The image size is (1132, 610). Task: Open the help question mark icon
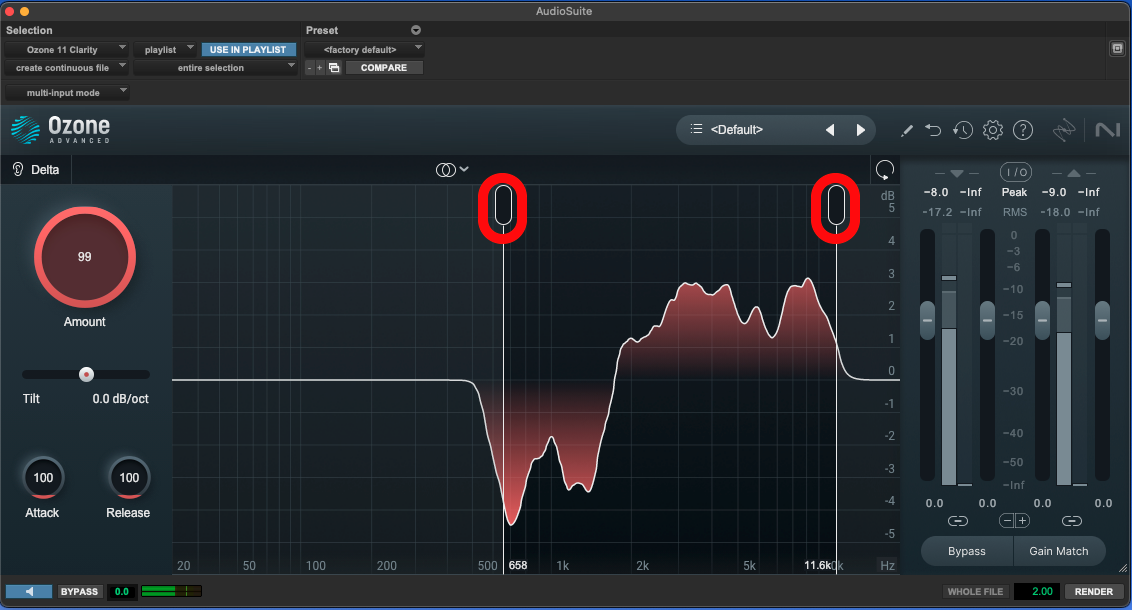(1023, 130)
